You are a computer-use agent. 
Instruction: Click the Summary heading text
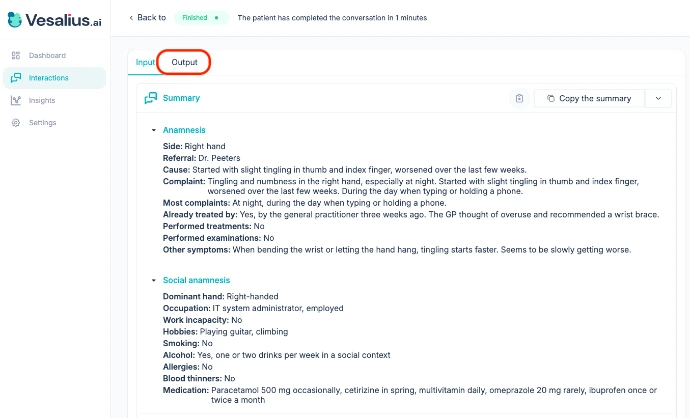click(181, 98)
